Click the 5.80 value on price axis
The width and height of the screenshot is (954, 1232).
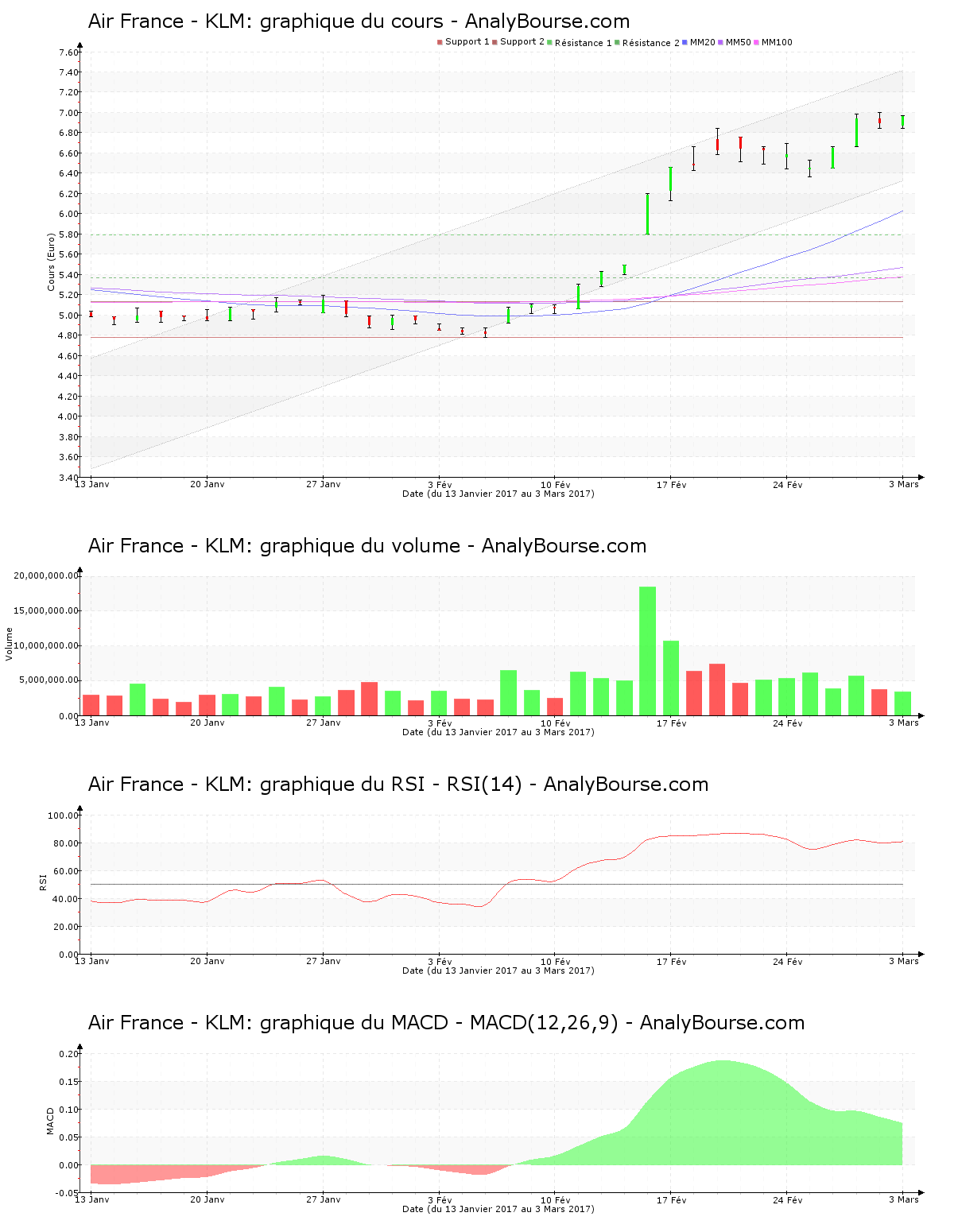click(x=68, y=234)
